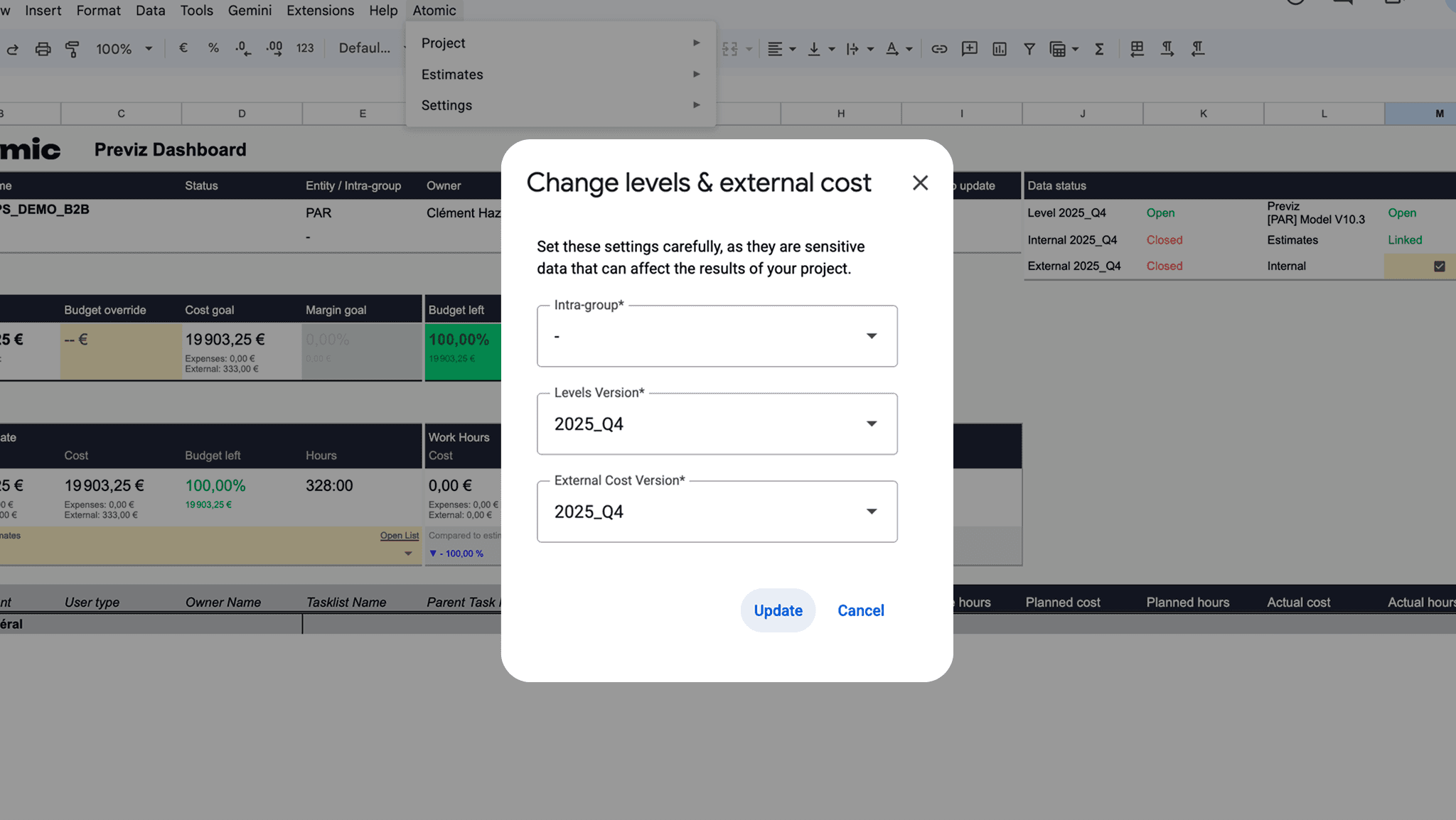
Task: Toggle the Internal checkbox in Data status
Action: (1439, 266)
